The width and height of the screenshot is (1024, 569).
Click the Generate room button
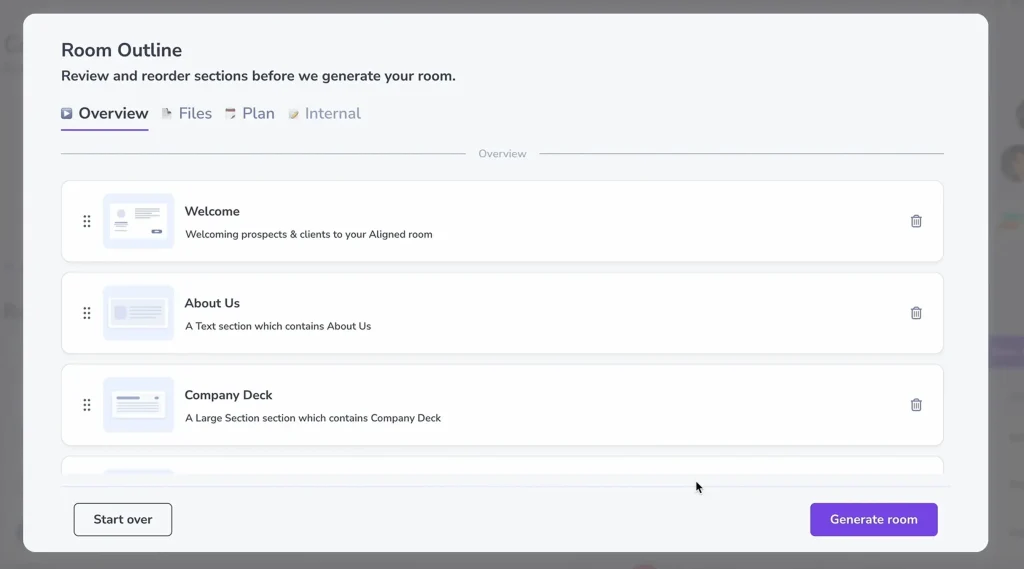[x=874, y=519]
